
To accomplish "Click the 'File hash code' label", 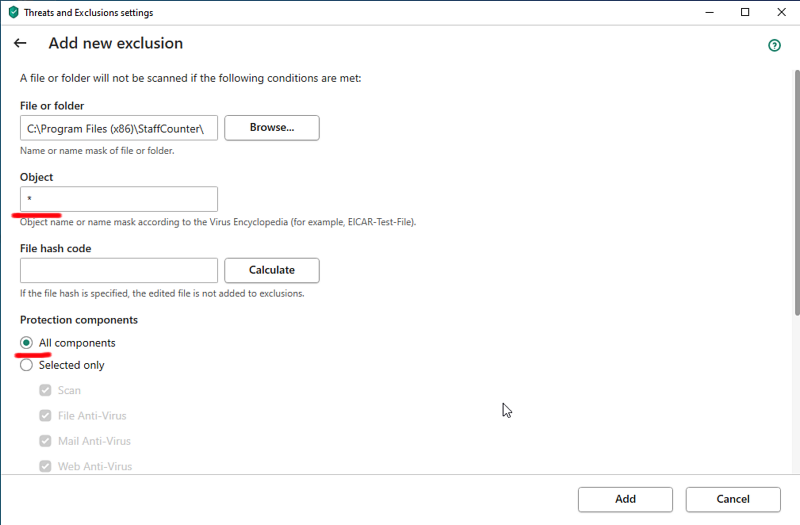I will point(56,248).
